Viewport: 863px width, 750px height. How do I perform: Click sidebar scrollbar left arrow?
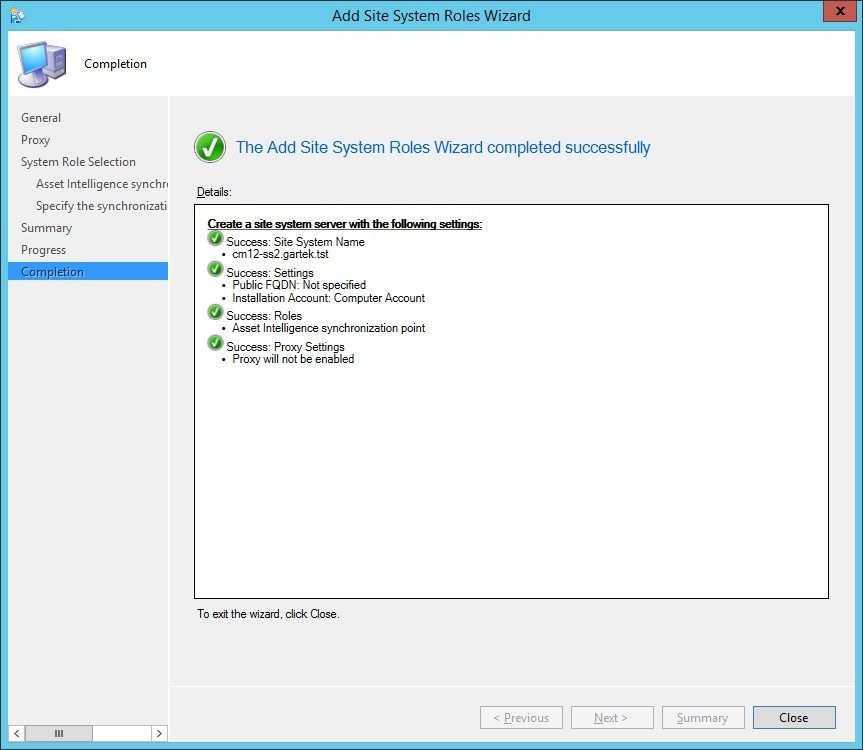tap(17, 733)
